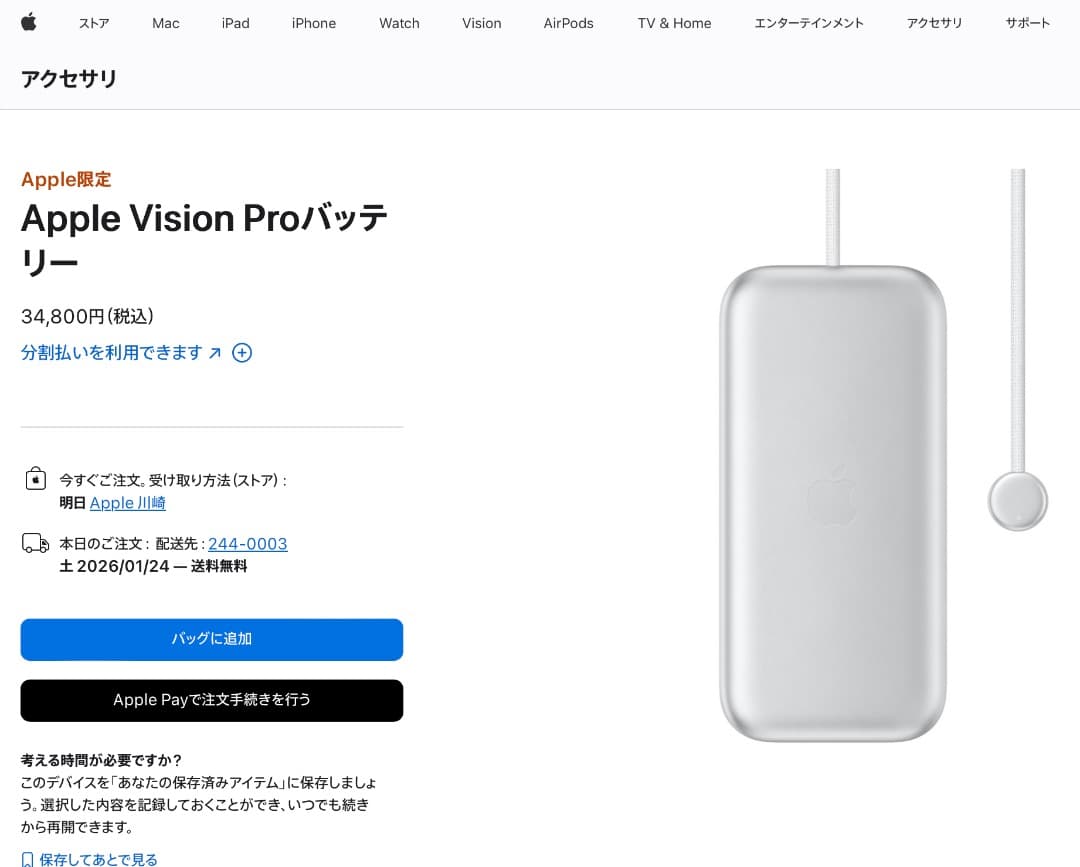The image size is (1080, 867).
Task: Select iPad in the navigation bar
Action: (x=235, y=23)
